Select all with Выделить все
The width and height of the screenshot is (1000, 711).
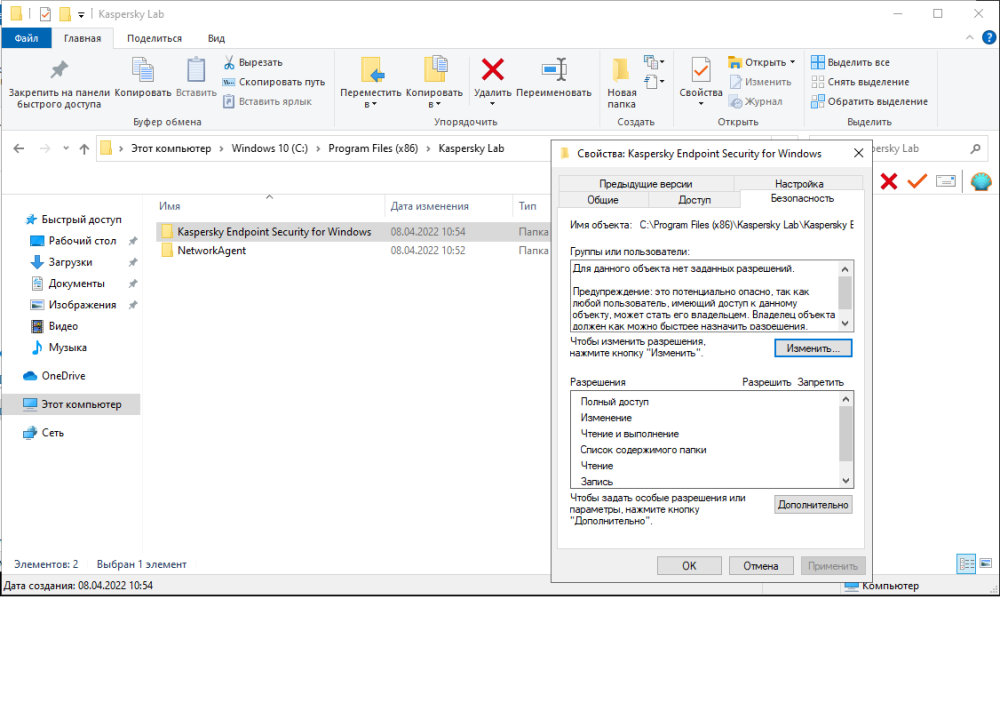(x=850, y=62)
